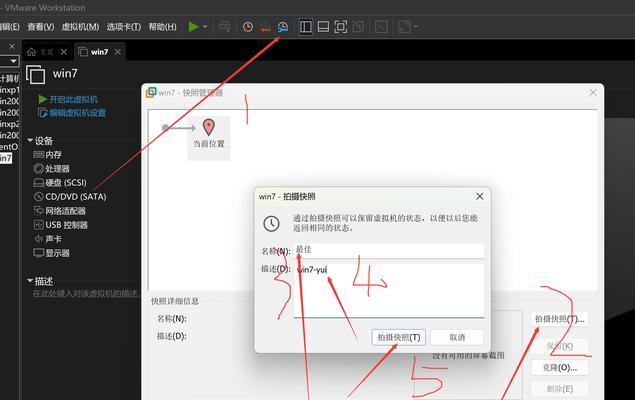This screenshot has width=635, height=400.
Task: Select the USB 控制器 device
Action: 61,225
